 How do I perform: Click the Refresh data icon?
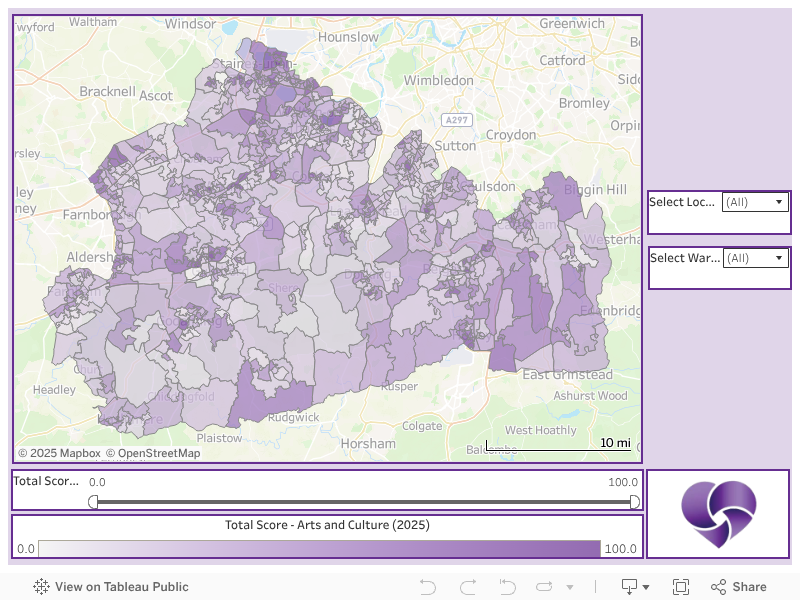click(544, 587)
